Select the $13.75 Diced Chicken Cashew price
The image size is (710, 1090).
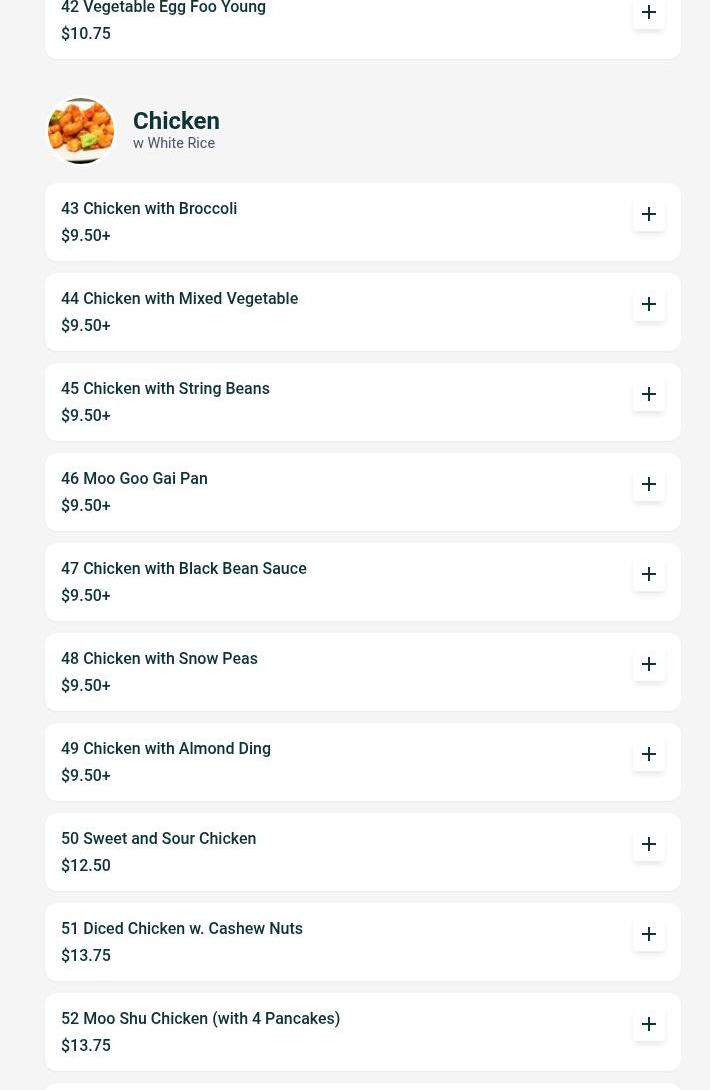[x=86, y=956]
